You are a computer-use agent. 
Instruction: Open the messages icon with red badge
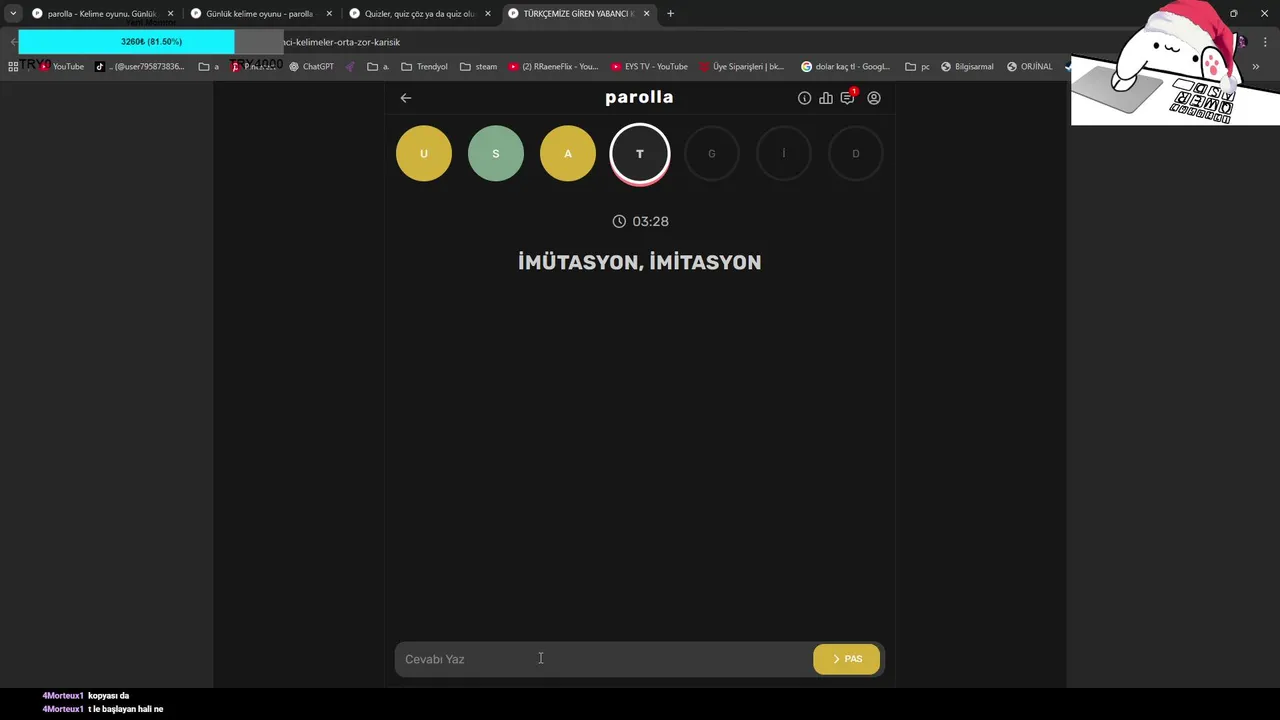(848, 97)
